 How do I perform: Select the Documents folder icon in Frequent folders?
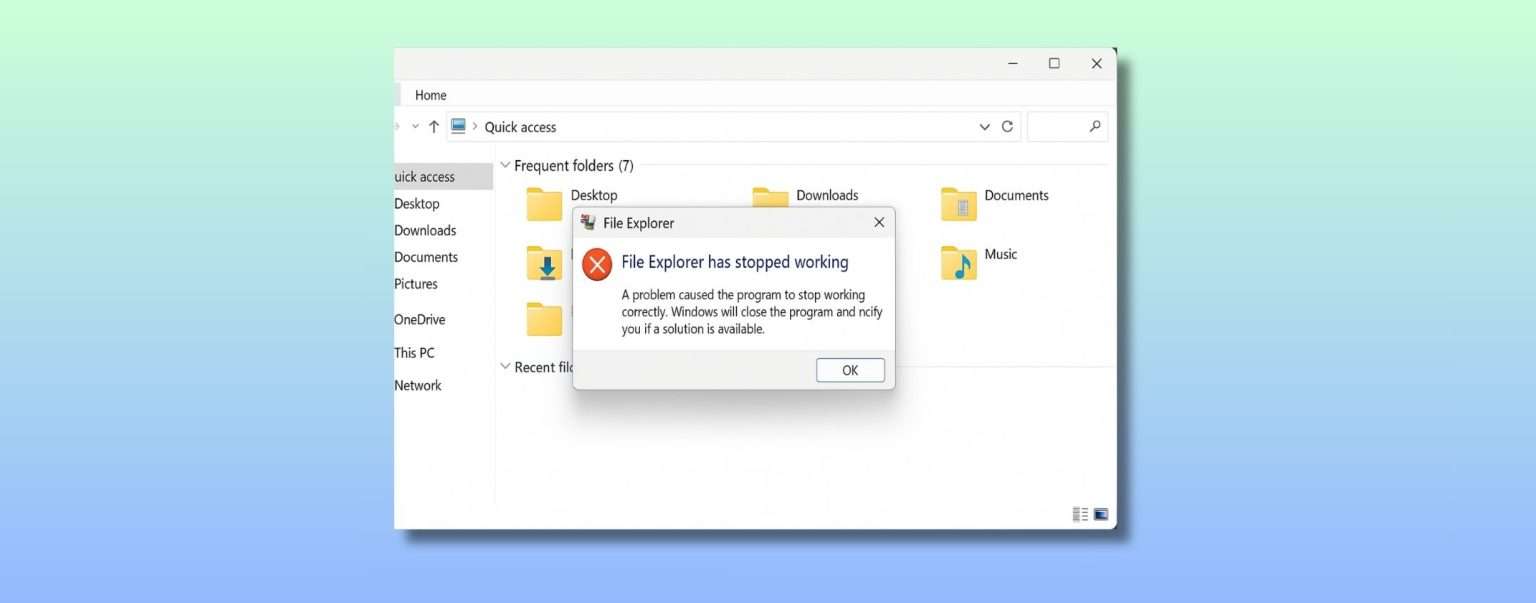959,204
